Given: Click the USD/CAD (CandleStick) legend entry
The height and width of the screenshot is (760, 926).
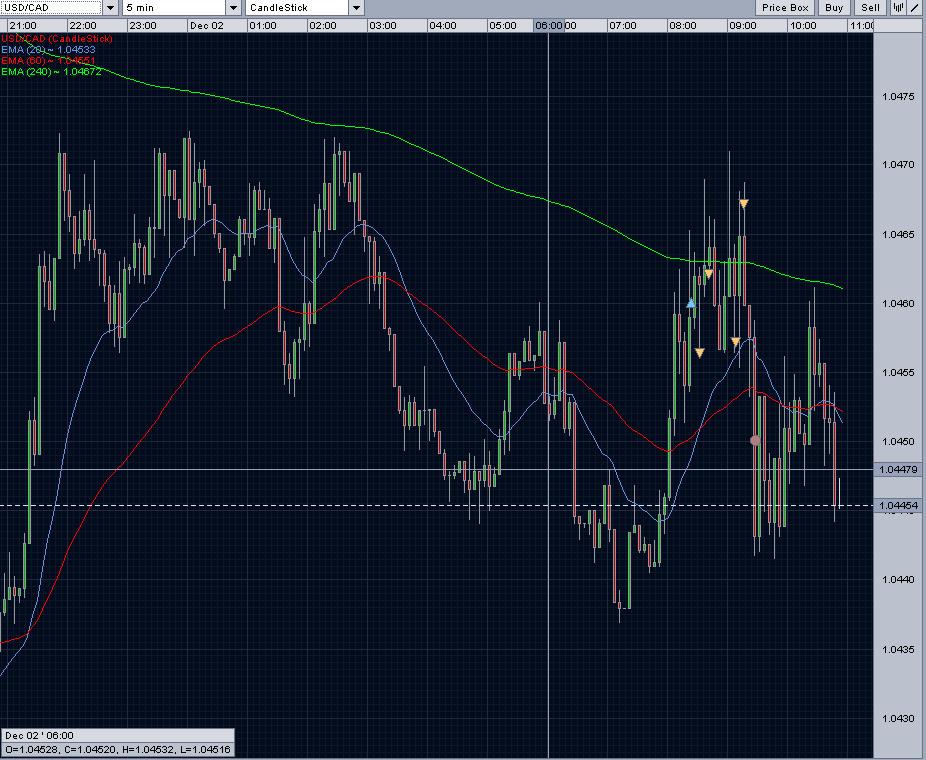Looking at the screenshot, I should click(57, 38).
